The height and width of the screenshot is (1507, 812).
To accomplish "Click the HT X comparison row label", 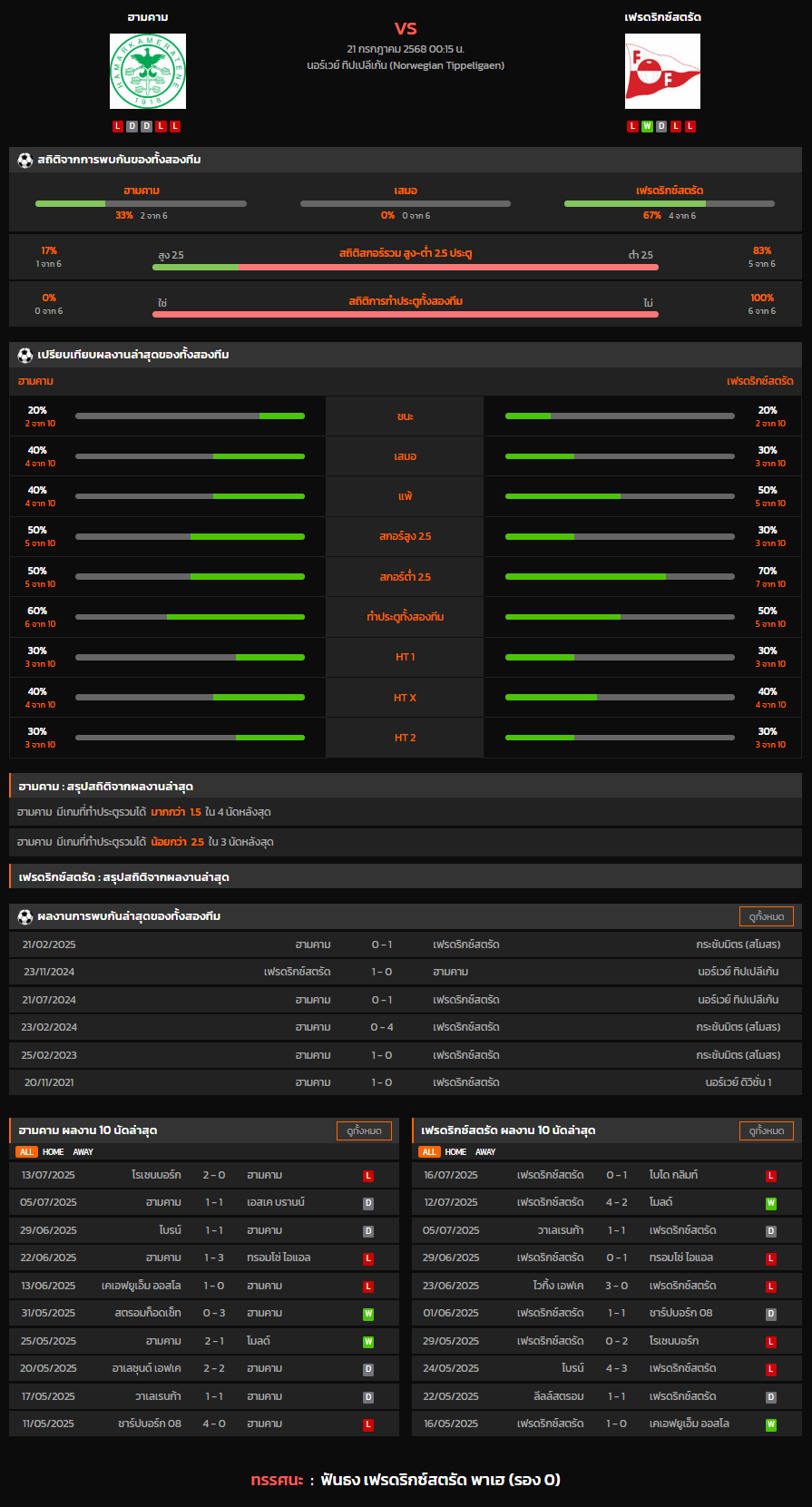I will pyautogui.click(x=406, y=698).
